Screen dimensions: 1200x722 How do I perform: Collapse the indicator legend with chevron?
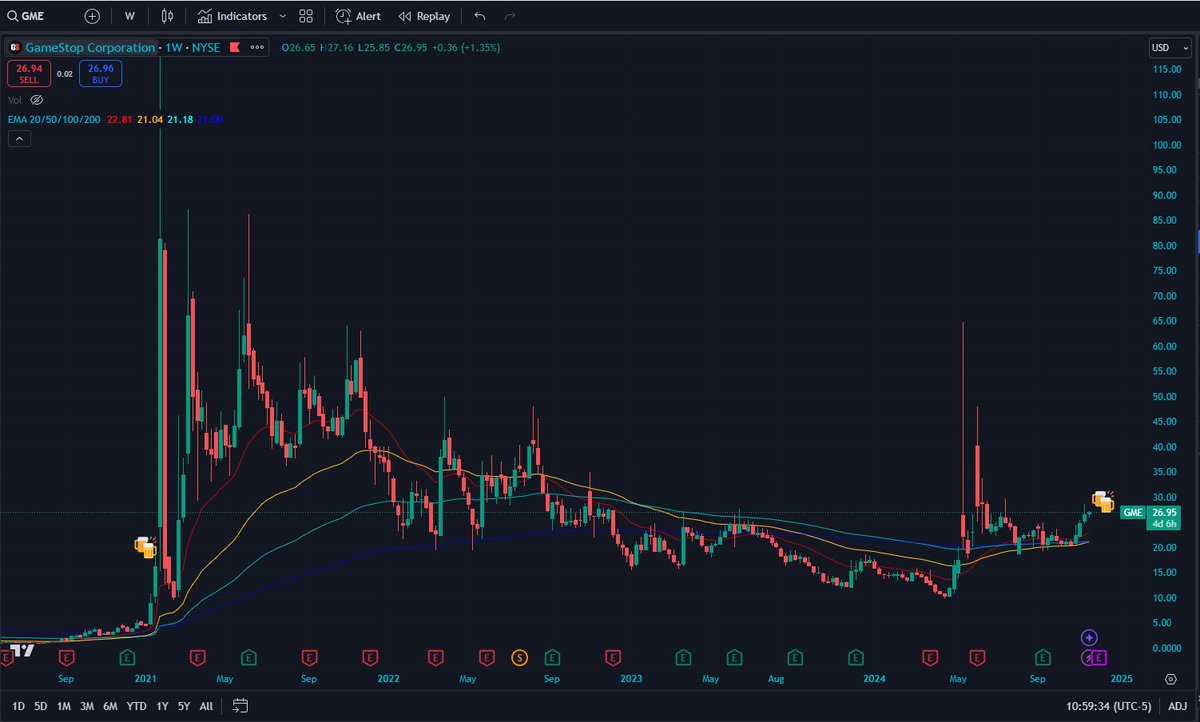(20, 139)
